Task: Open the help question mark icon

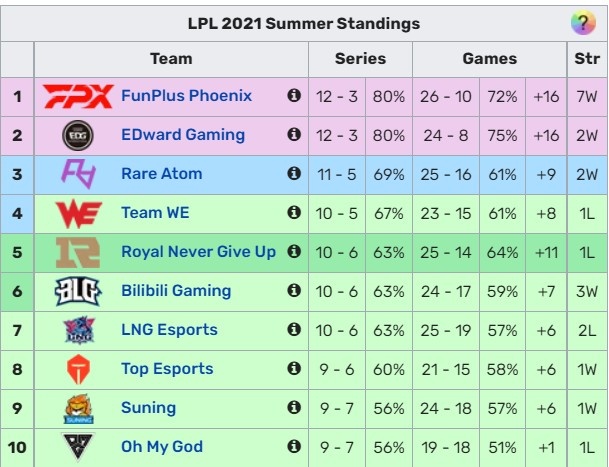Action: pos(583,23)
